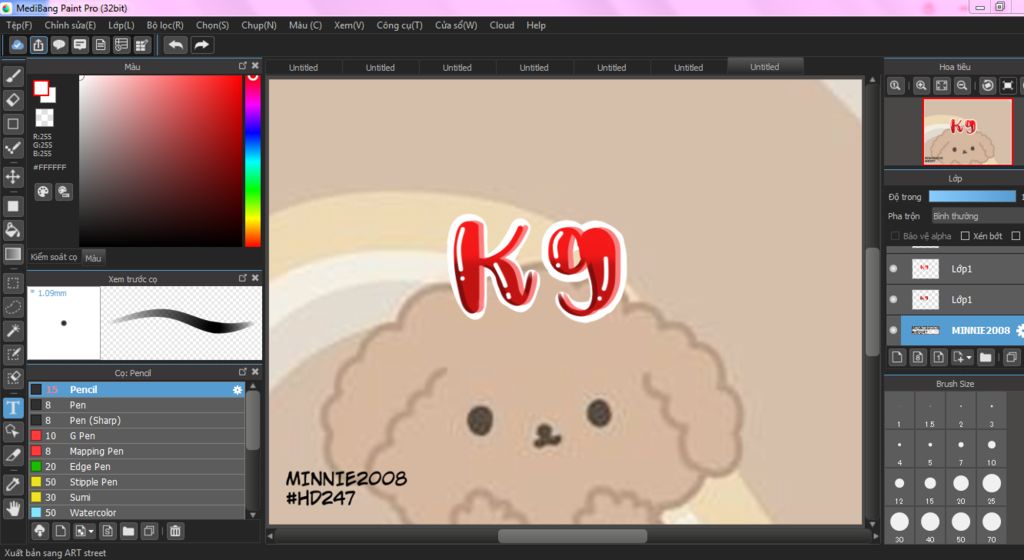Select the Stipple Pen brush
The height and width of the screenshot is (560, 1024).
pos(137,482)
